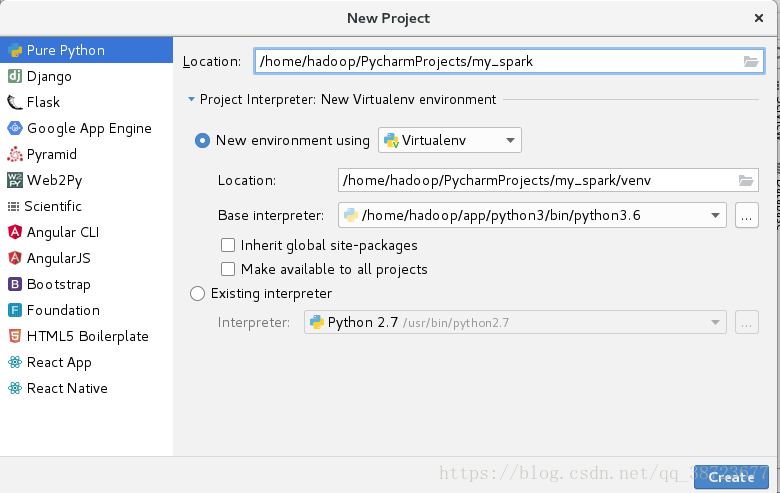Click the Web2Py icon
Viewport: 780px width, 493px height.
15,180
